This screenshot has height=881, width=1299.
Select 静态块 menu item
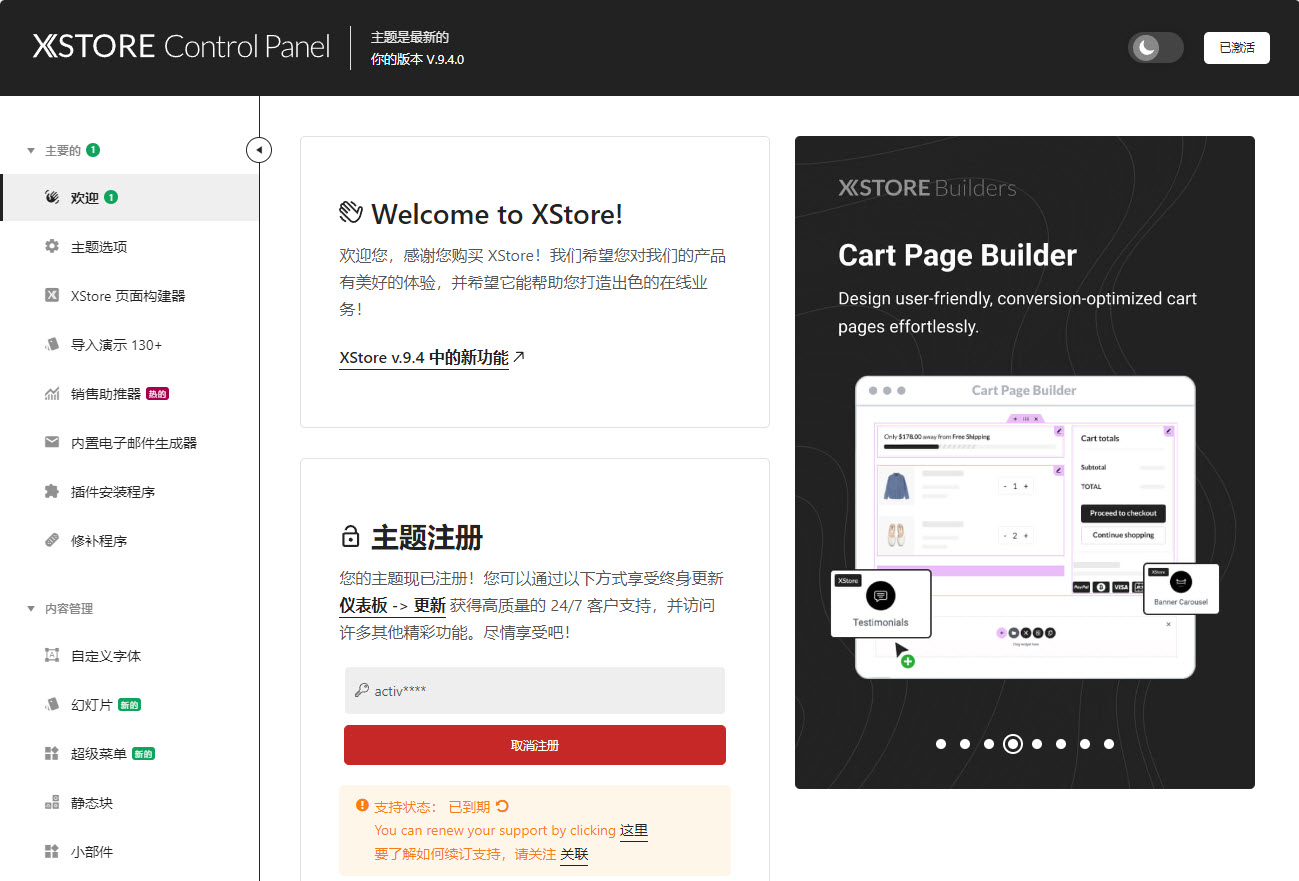[130, 802]
